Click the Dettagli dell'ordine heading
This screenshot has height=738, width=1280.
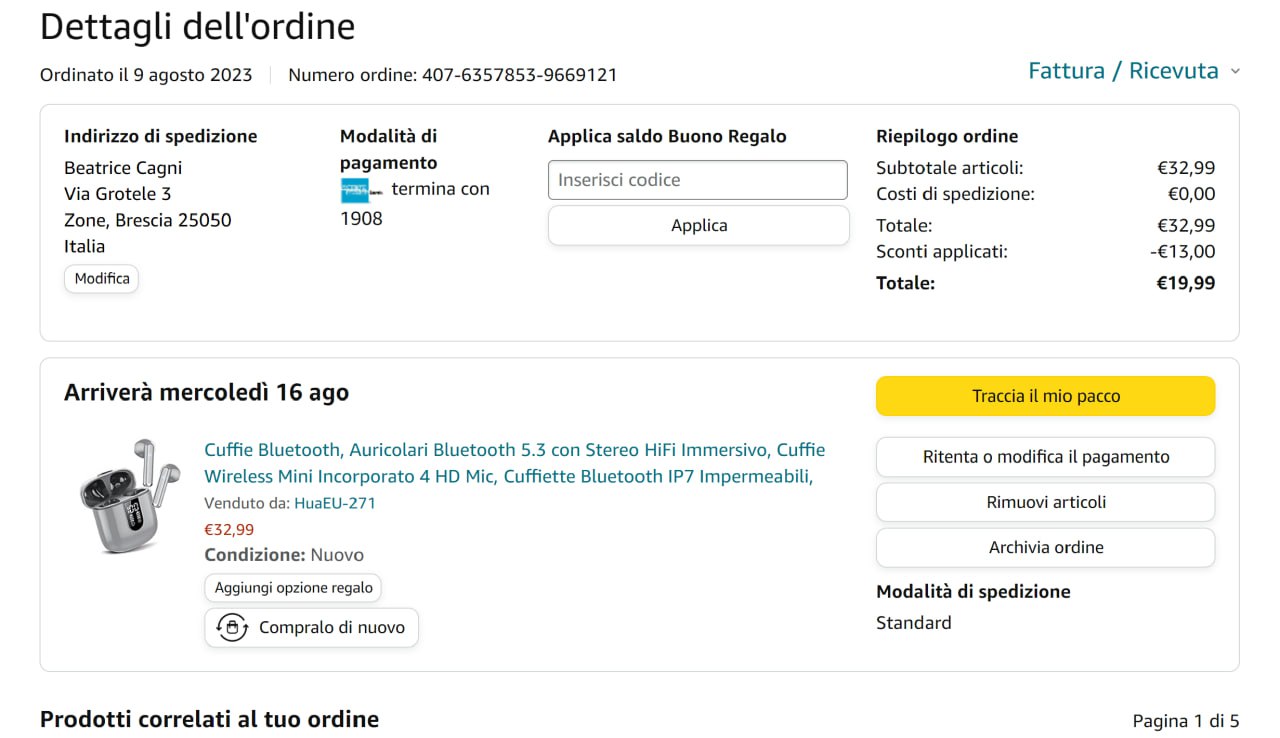pyautogui.click(x=197, y=26)
